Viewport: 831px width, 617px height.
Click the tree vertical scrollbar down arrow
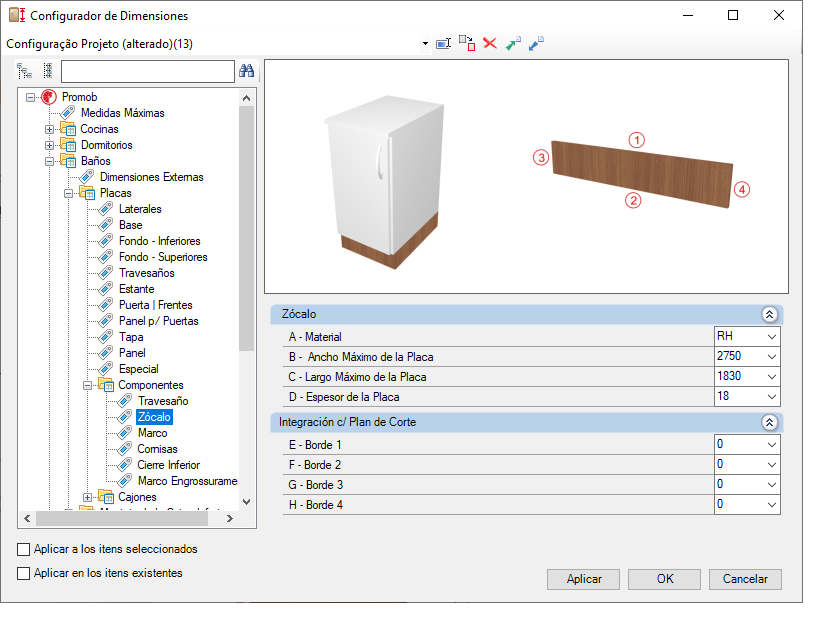coord(246,501)
